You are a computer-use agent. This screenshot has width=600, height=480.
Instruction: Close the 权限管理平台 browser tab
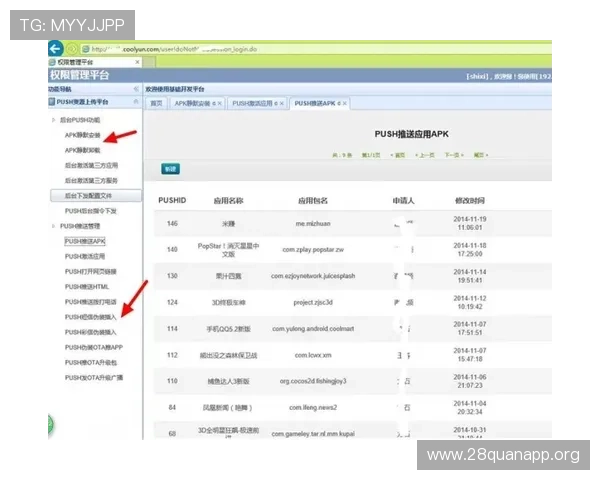point(137,62)
